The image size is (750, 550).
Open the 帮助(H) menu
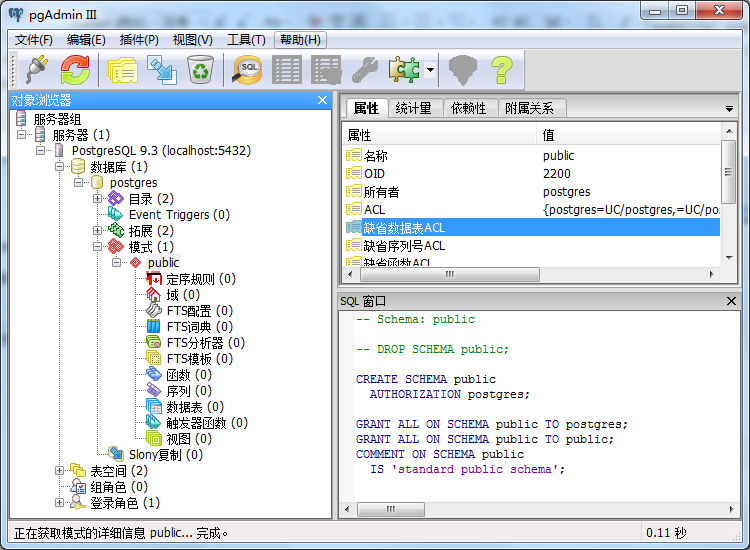[x=300, y=40]
